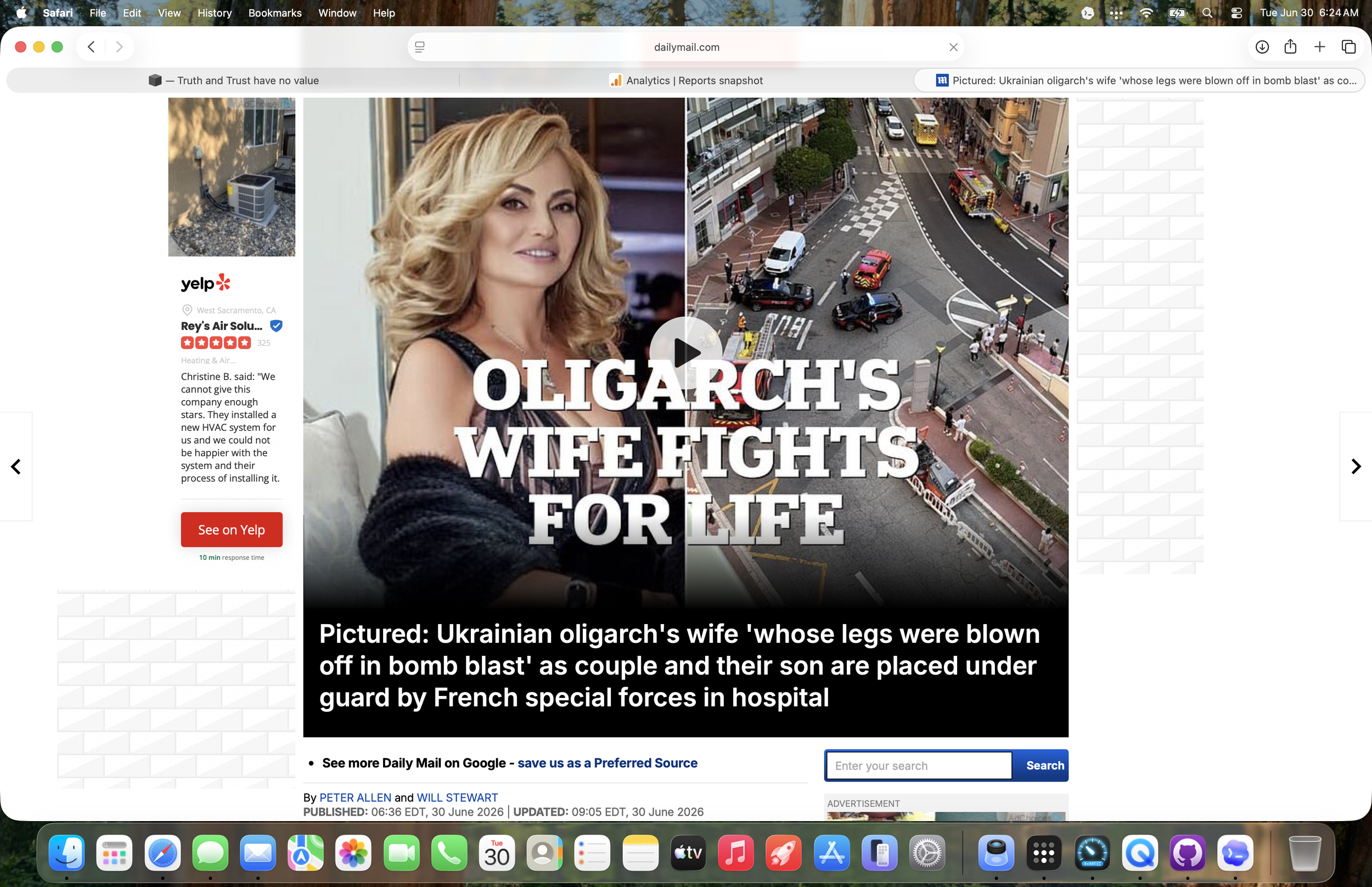1372x887 pixels.
Task: Open author link WILL STEWART
Action: pyautogui.click(x=457, y=798)
